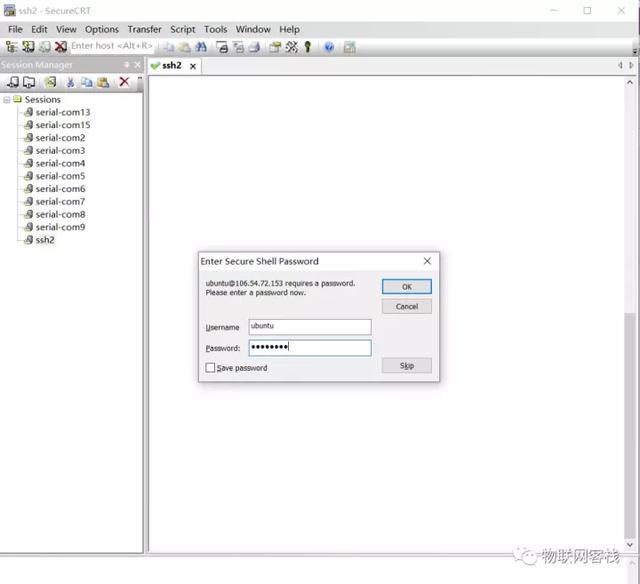Open the Help menu
Viewport: 640px width, 584px height.
[289, 29]
